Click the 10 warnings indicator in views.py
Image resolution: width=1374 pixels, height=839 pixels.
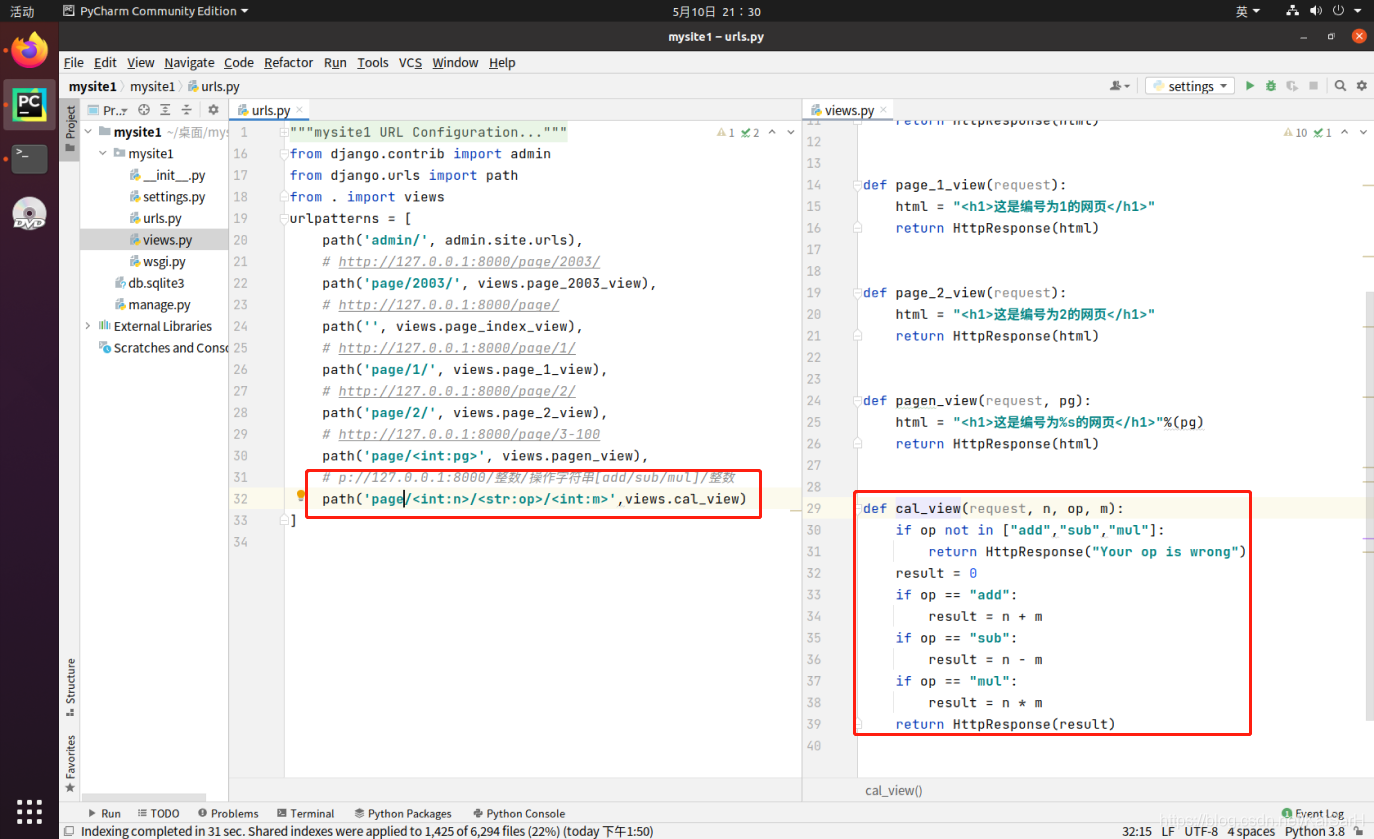click(x=1294, y=132)
